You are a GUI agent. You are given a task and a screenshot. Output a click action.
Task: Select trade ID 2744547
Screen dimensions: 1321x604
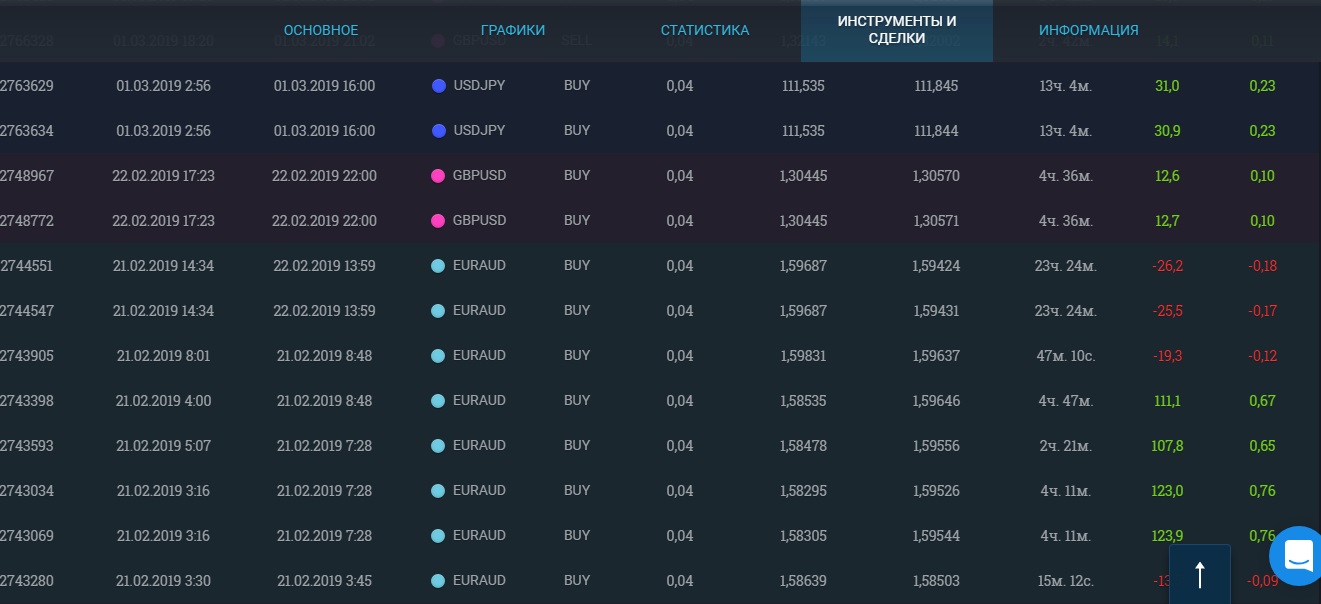(x=27, y=311)
